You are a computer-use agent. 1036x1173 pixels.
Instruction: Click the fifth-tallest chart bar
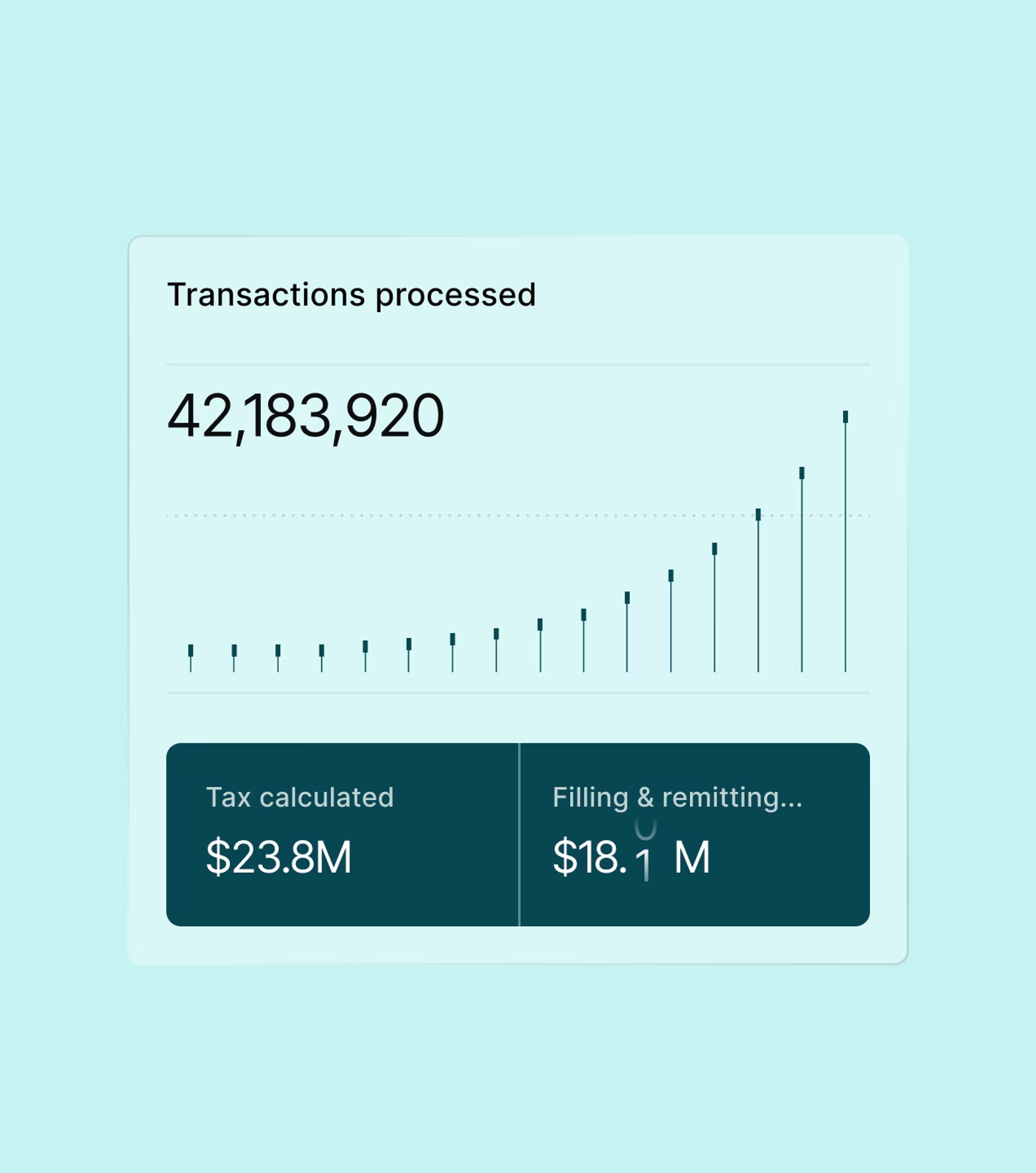[671, 620]
